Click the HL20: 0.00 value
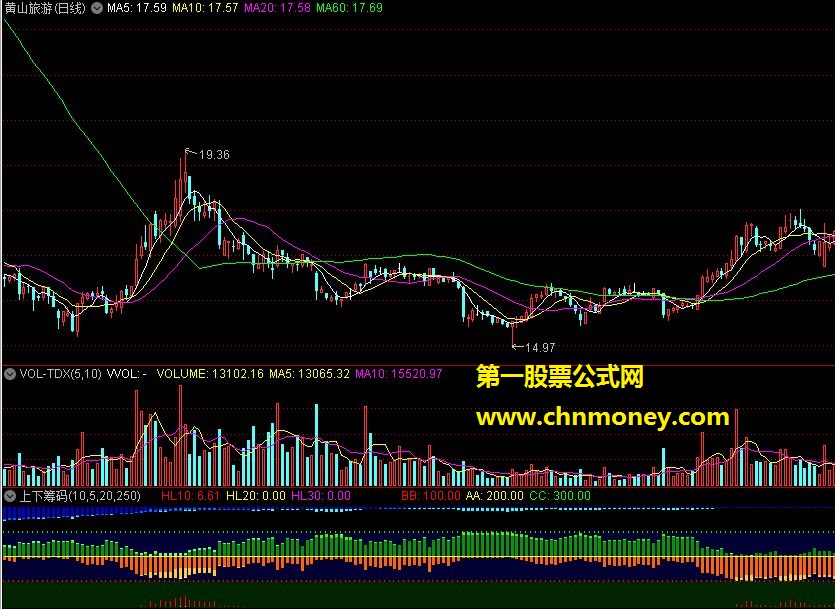 (256, 496)
